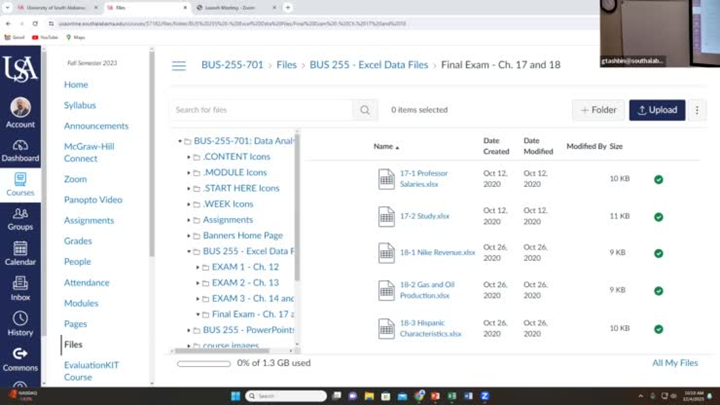The image size is (720, 405).
Task: Toggle published status of 18-1 Nike Revenue
Action: [x=658, y=253]
